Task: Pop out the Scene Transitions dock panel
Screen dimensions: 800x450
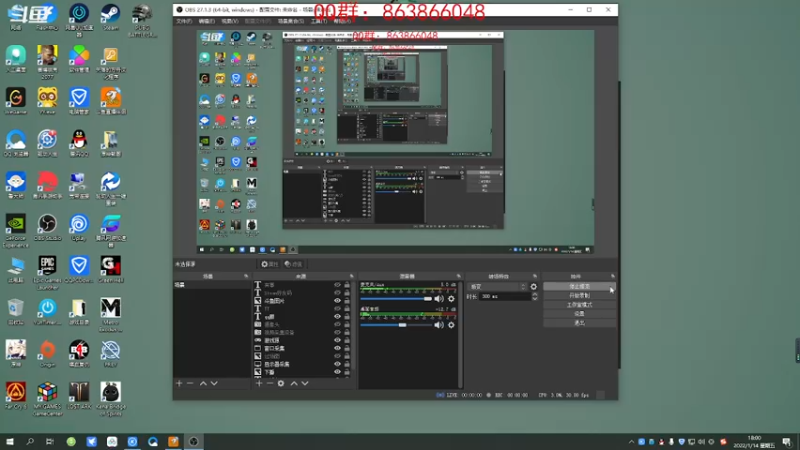Action: [535, 276]
